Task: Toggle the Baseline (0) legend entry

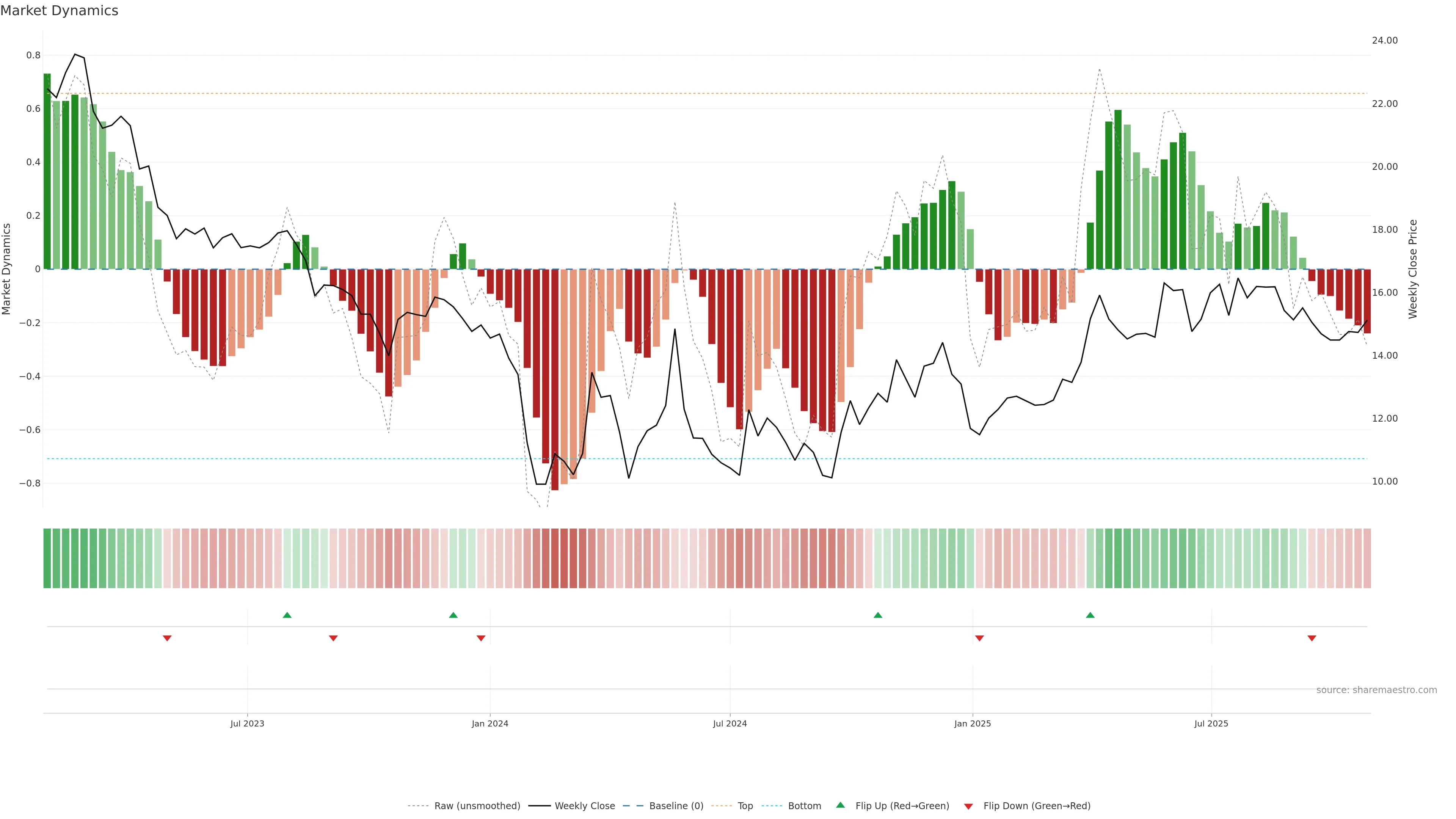Action: click(x=676, y=806)
